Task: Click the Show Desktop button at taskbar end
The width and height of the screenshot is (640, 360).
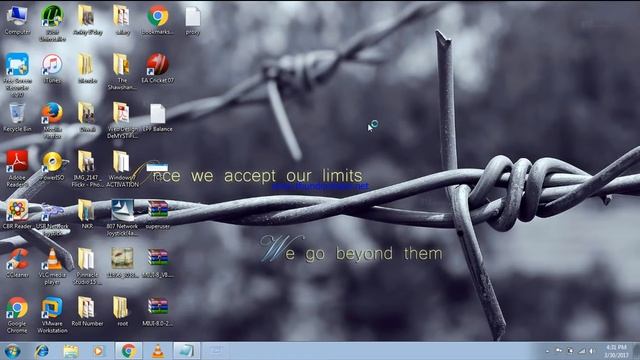Action: coord(636,351)
